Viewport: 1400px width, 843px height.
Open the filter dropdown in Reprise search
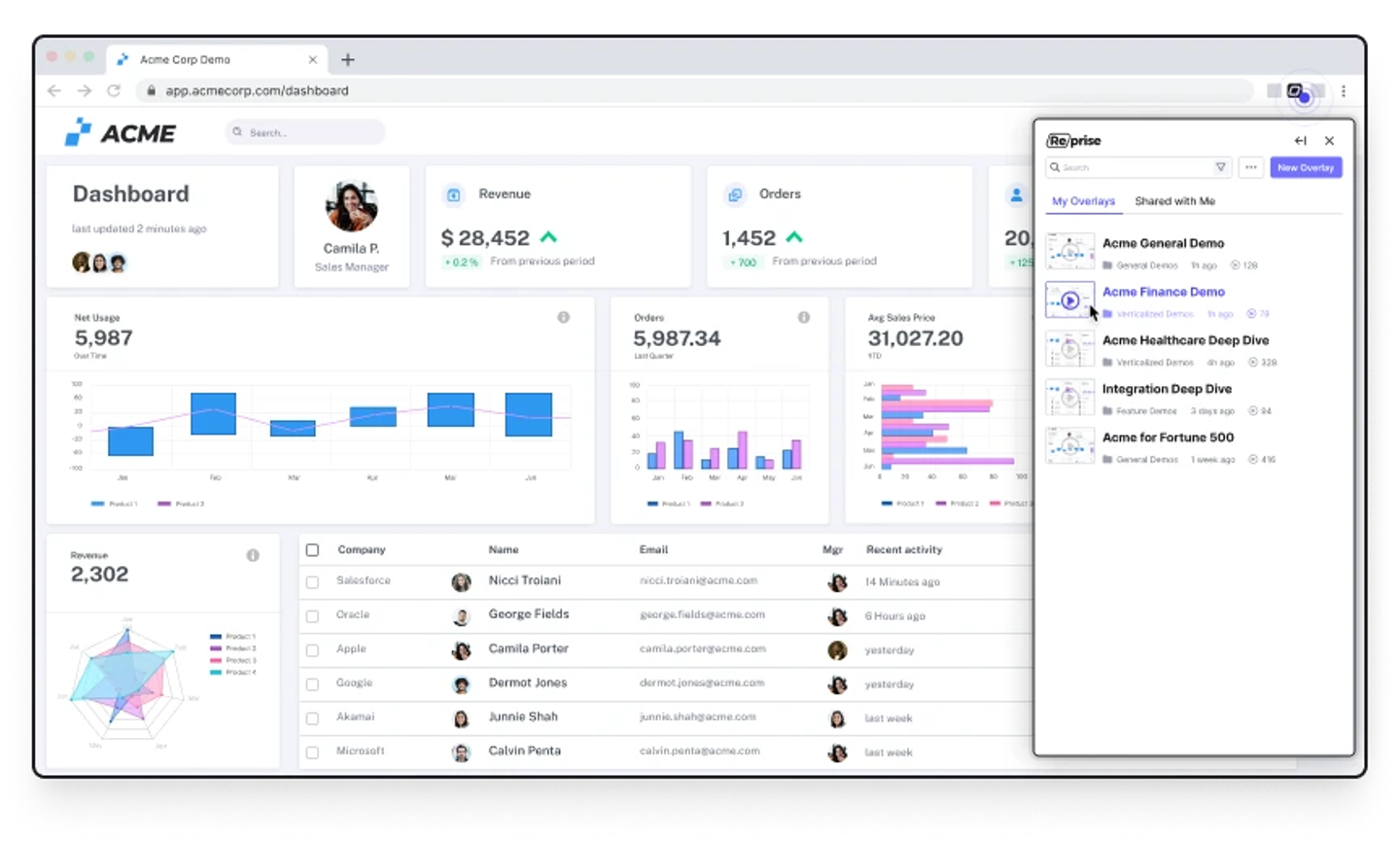click(x=1221, y=167)
